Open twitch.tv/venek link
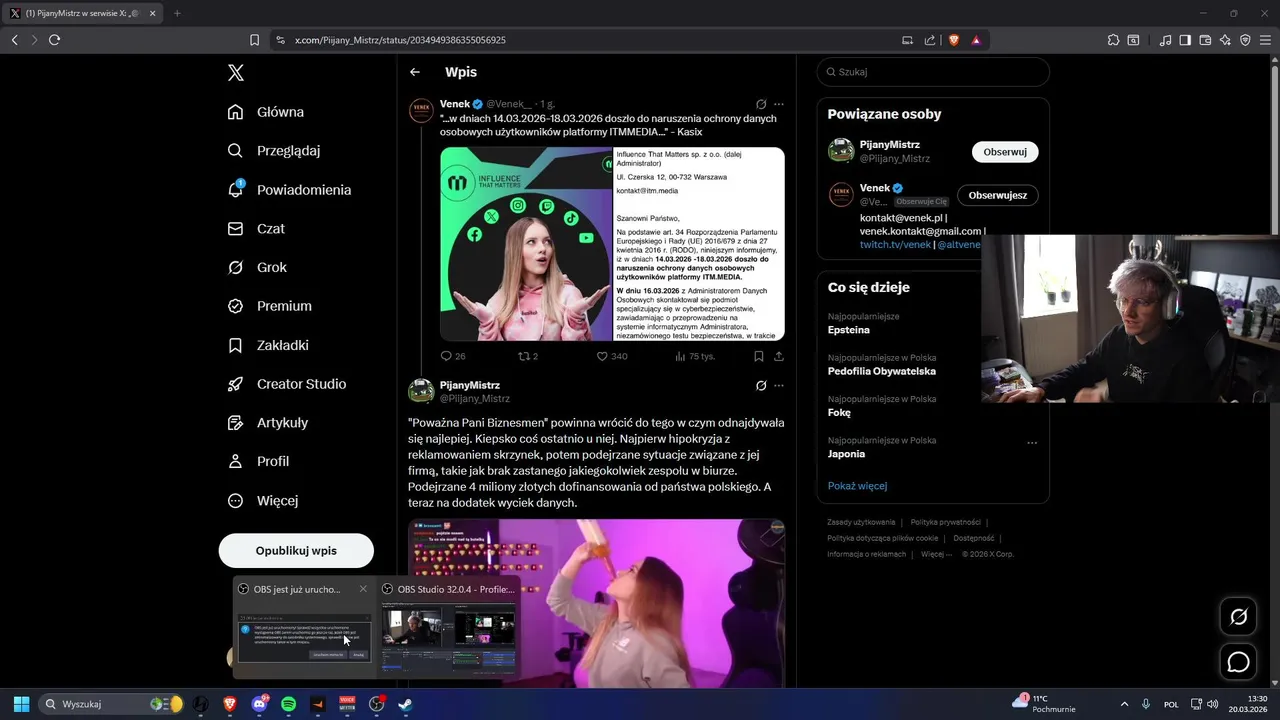 click(895, 245)
